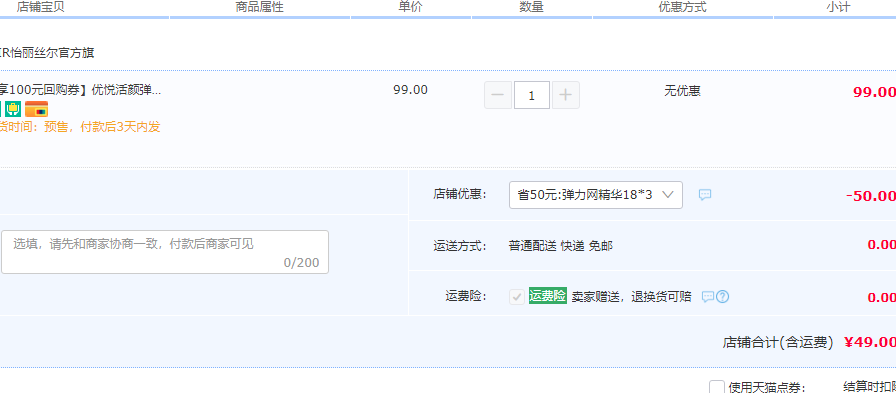
Task: Click the 使用天猫点券: label
Action: 767,388
